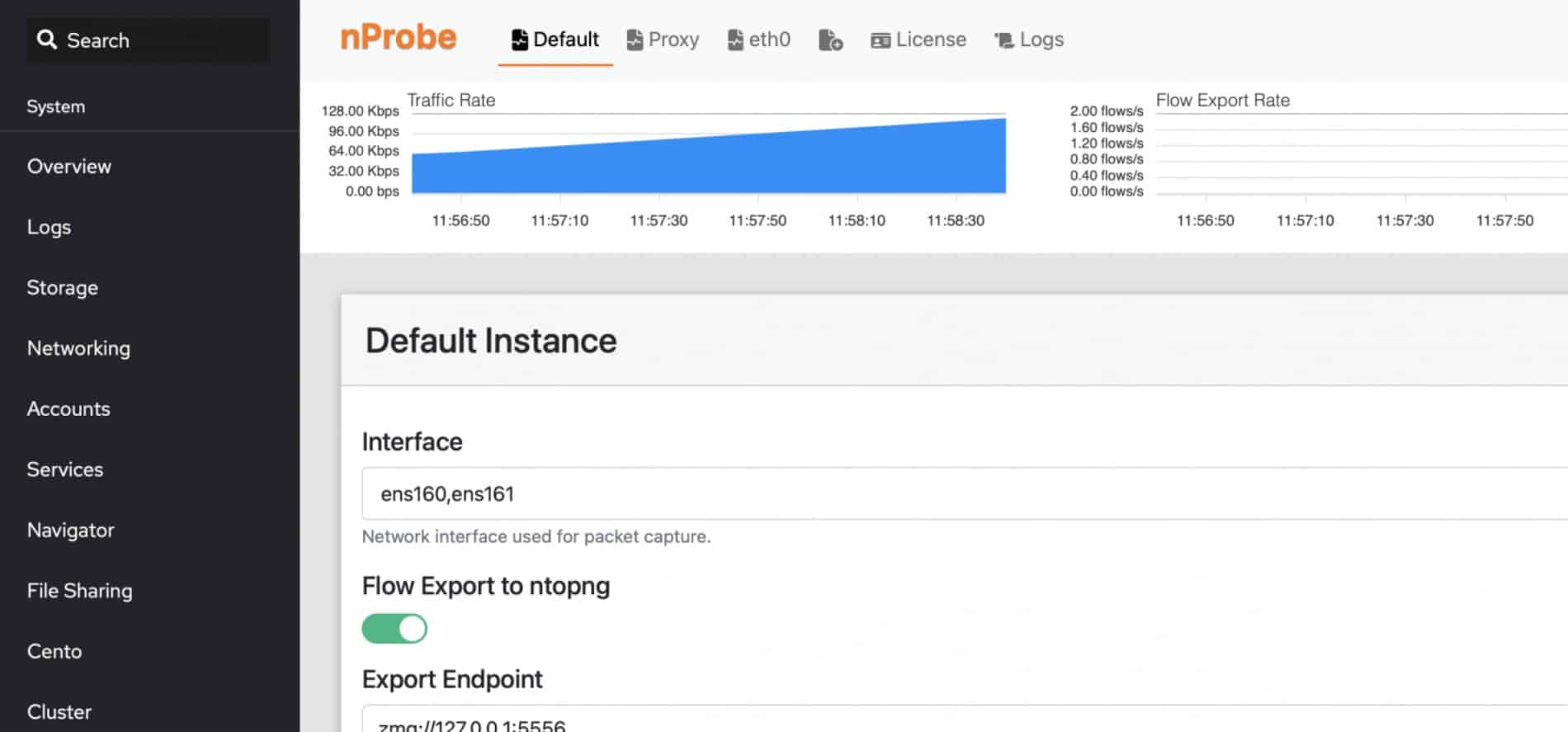Screen dimensions: 1568x732
Task: Click the Default tab file icon
Action: pos(519,40)
